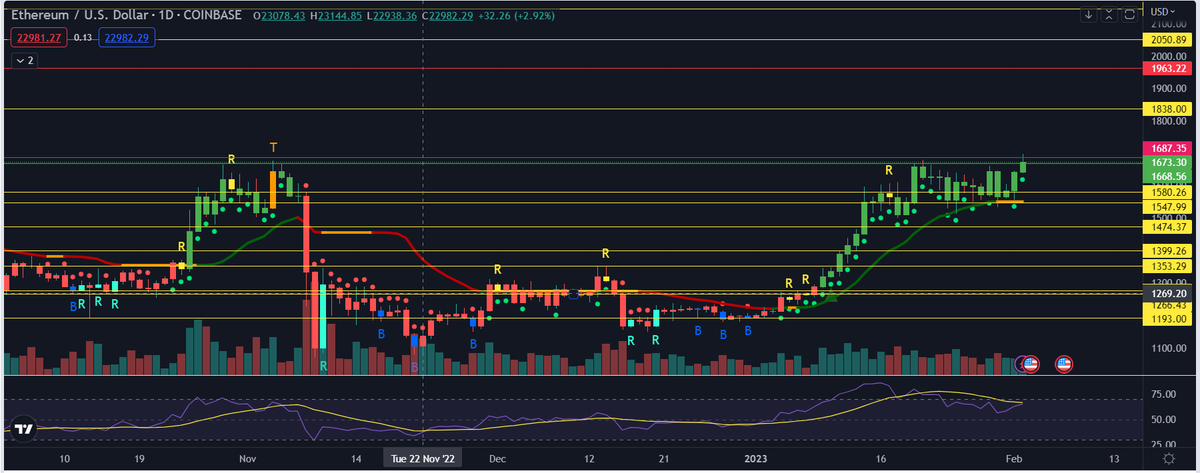Click the open value 23078.43
The width and height of the screenshot is (1200, 473).
tap(282, 16)
